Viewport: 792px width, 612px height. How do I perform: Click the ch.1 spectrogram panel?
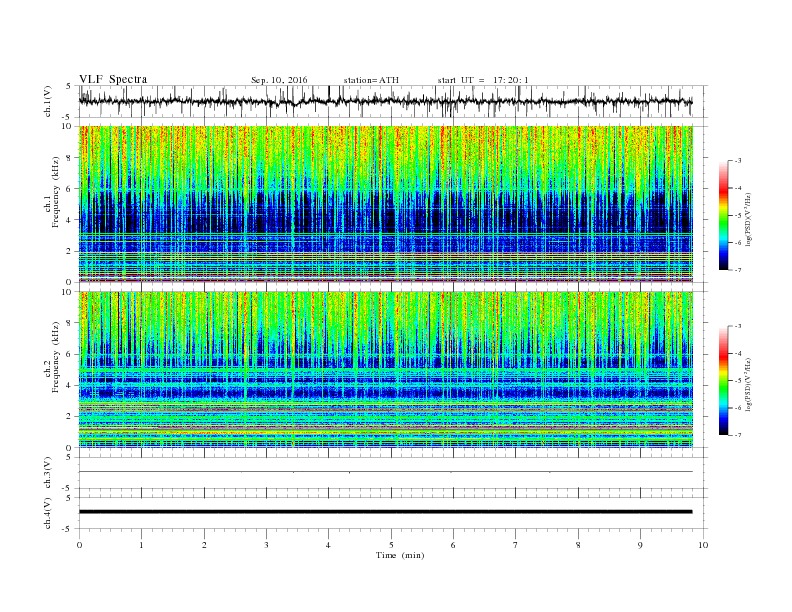click(385, 204)
